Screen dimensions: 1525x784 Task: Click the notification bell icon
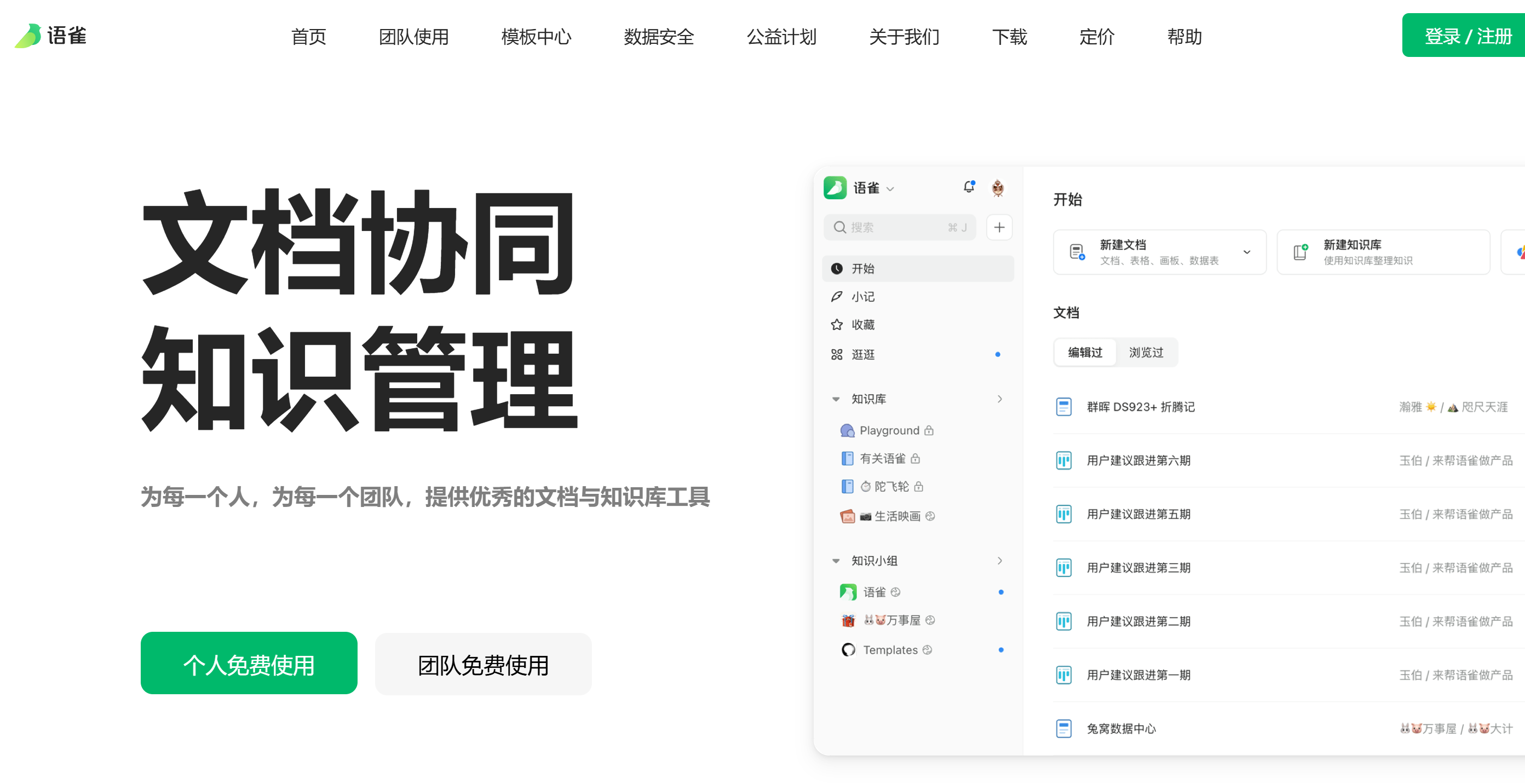point(969,187)
